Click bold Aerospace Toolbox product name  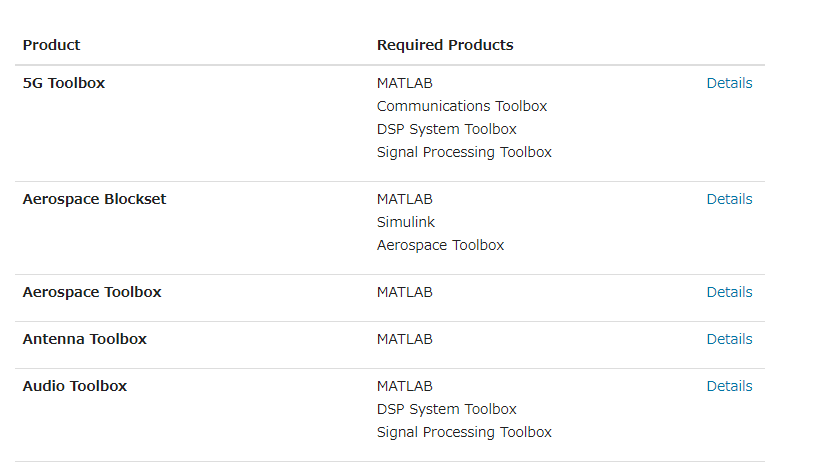(x=92, y=292)
